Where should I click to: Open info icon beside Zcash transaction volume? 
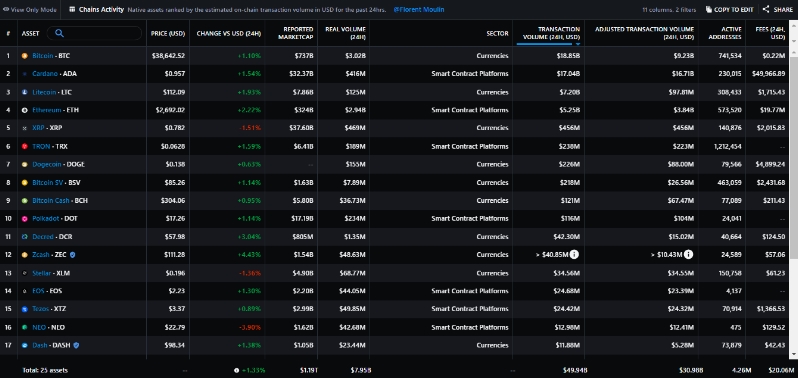coord(574,254)
